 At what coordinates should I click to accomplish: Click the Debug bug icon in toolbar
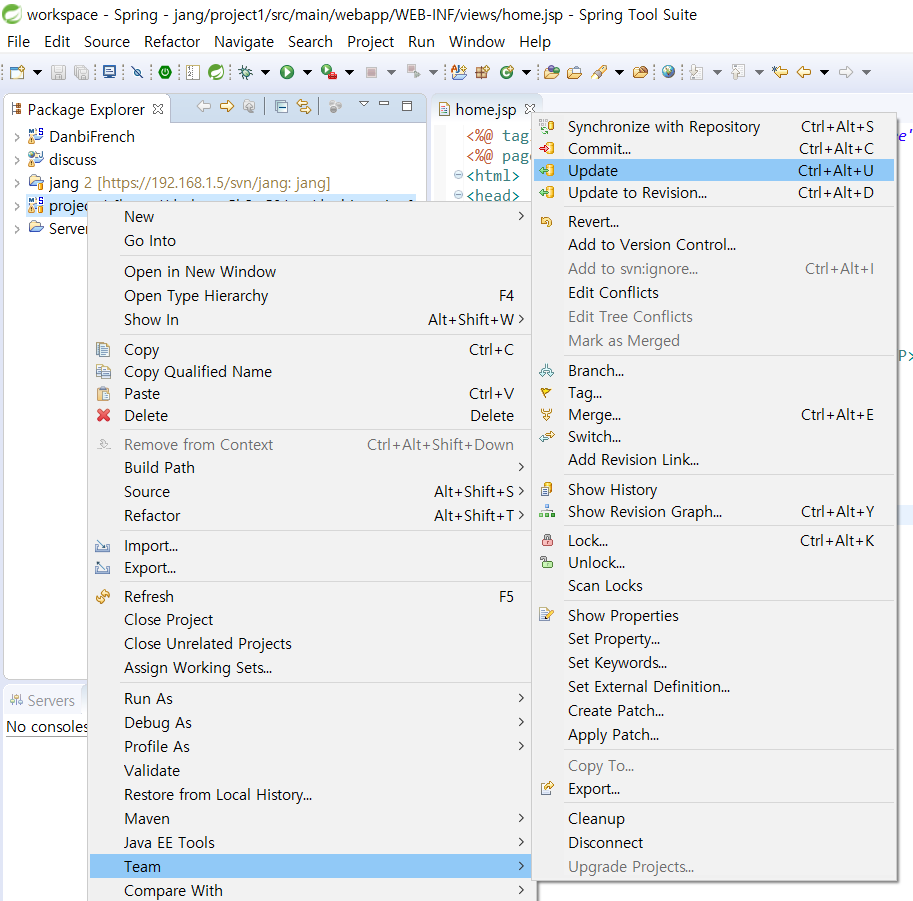(246, 72)
